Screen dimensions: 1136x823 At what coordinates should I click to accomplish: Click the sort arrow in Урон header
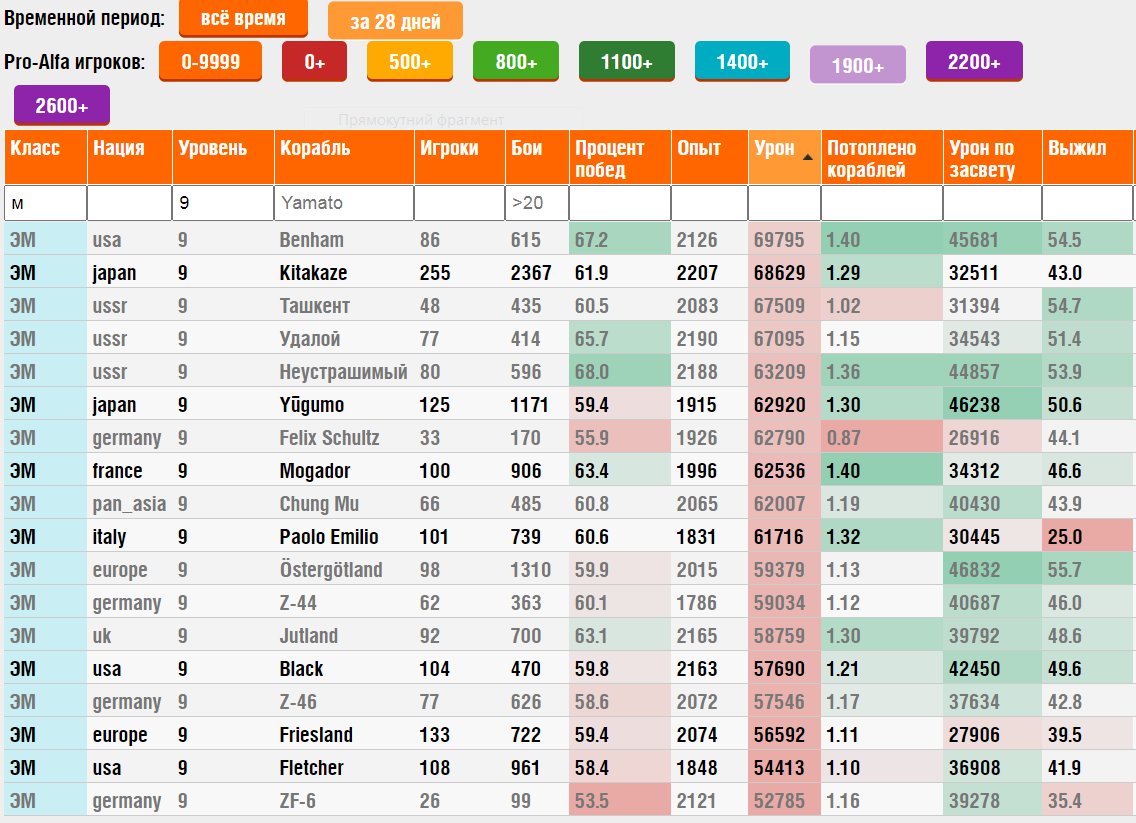click(x=808, y=156)
